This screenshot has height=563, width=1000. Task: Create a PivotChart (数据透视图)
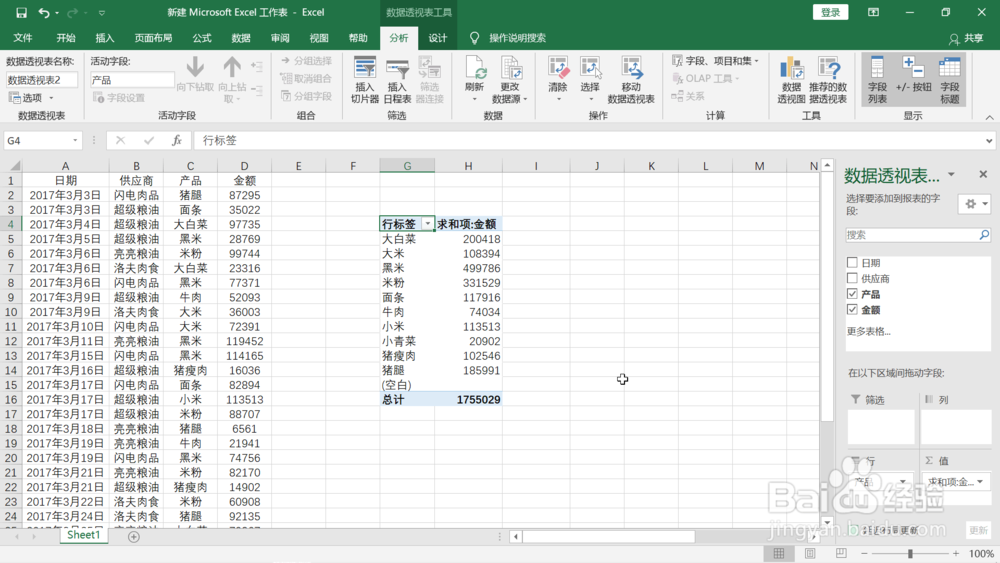tap(791, 80)
